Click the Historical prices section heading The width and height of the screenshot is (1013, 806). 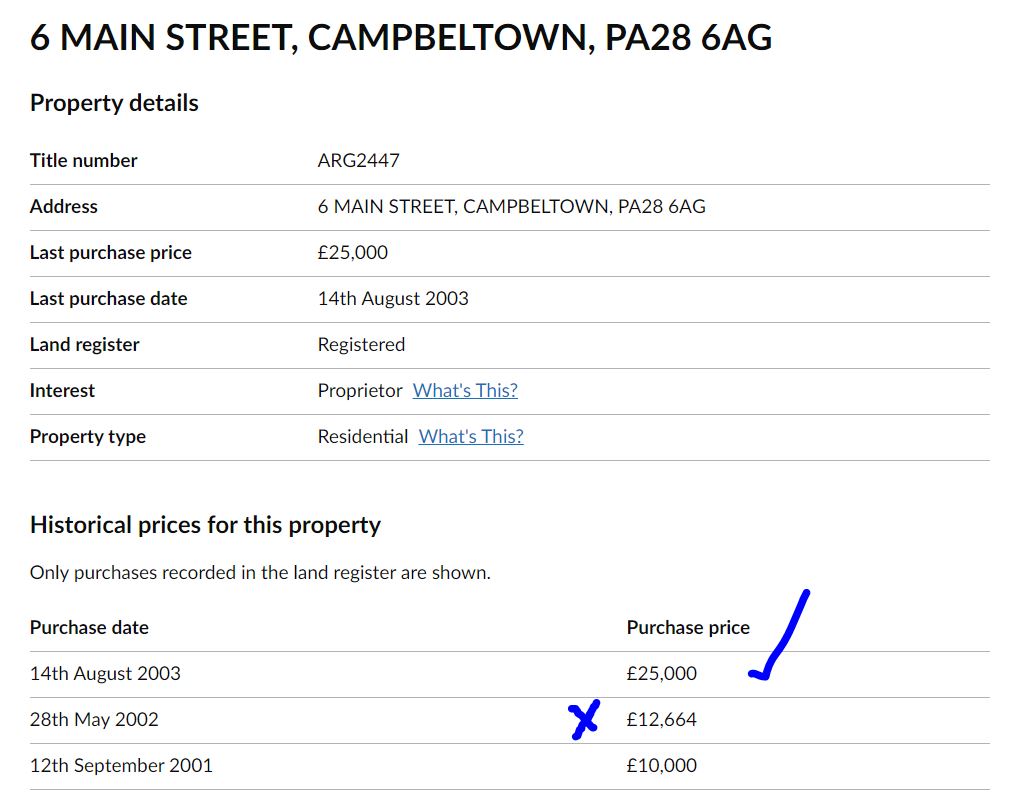205,525
